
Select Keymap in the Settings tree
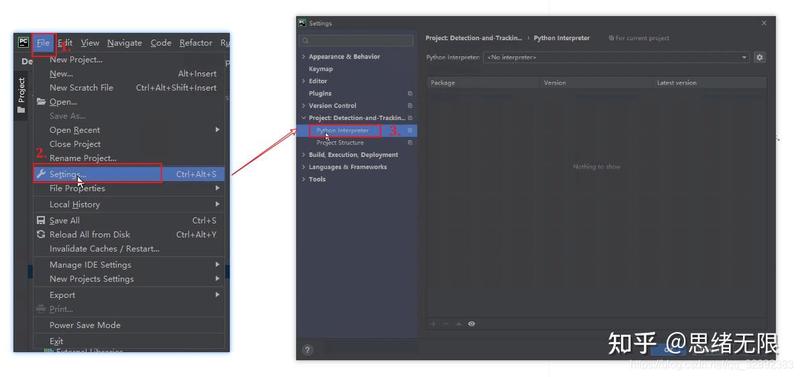pyautogui.click(x=320, y=69)
